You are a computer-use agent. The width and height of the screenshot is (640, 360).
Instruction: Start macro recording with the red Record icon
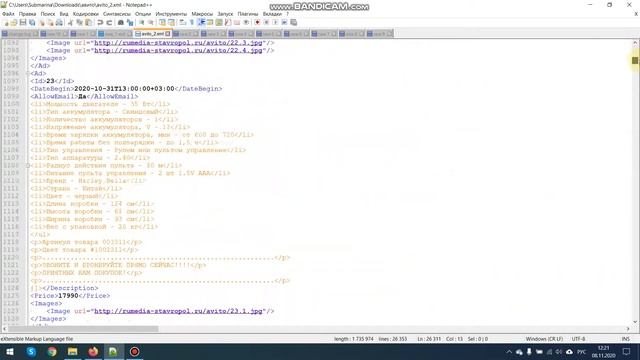257,22
